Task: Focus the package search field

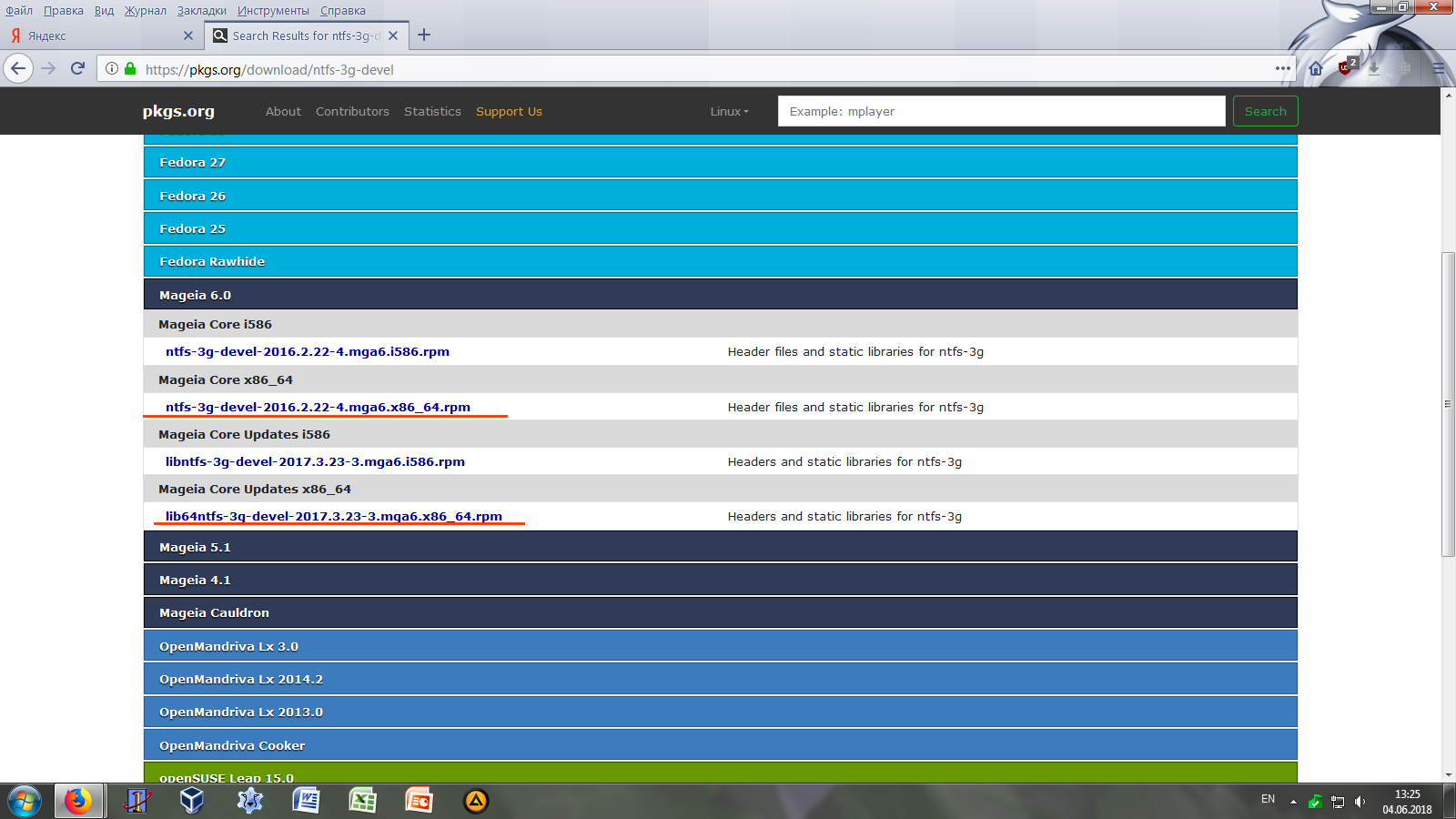Action: tap(1001, 111)
